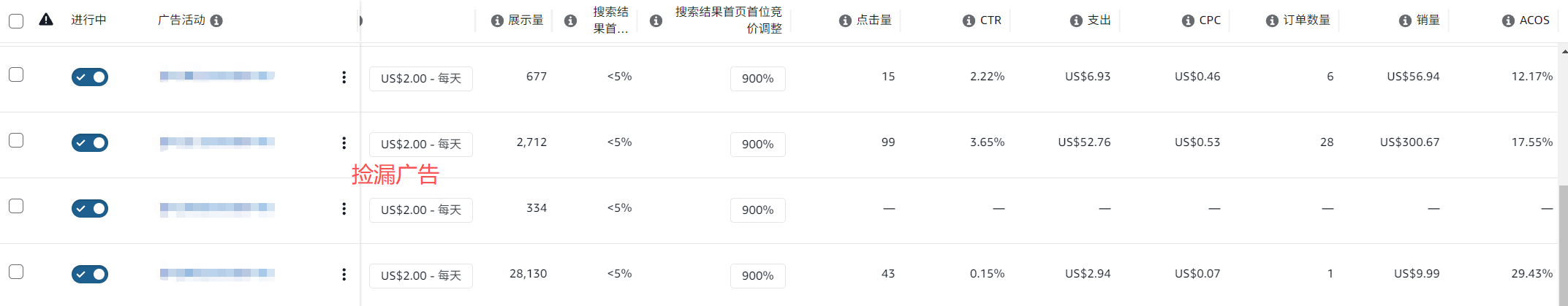Viewport: 1568px width, 306px height.
Task: Toggle off the campaign with 677 impressions
Action: click(x=90, y=77)
